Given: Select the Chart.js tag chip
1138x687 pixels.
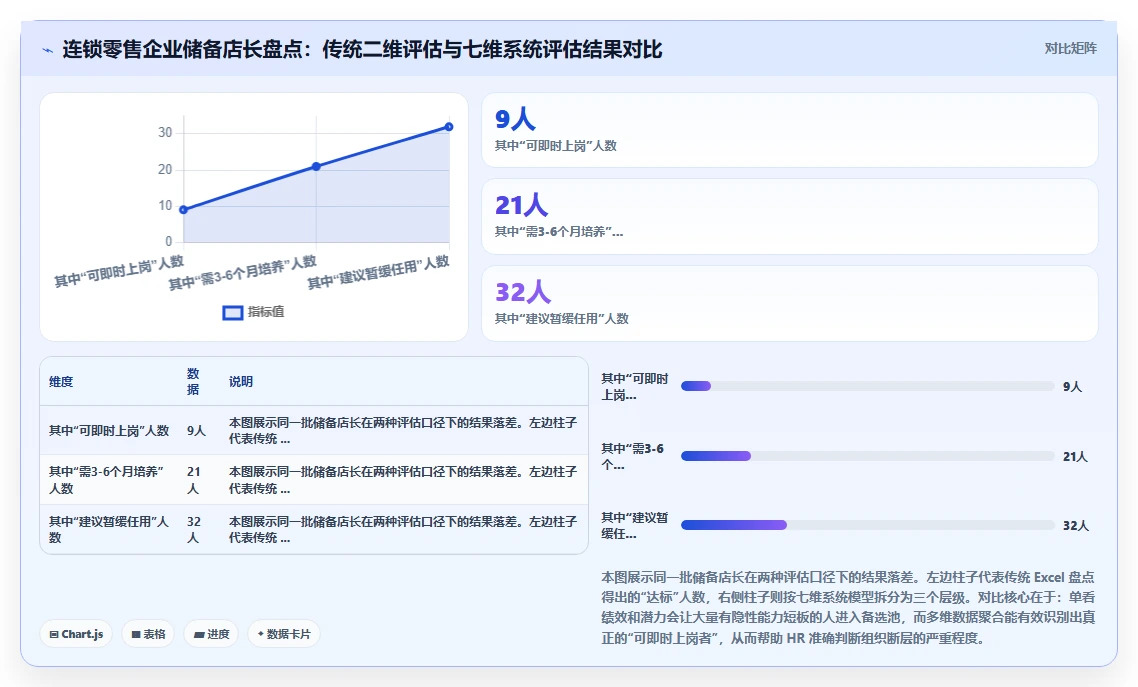Looking at the screenshot, I should pyautogui.click(x=76, y=634).
